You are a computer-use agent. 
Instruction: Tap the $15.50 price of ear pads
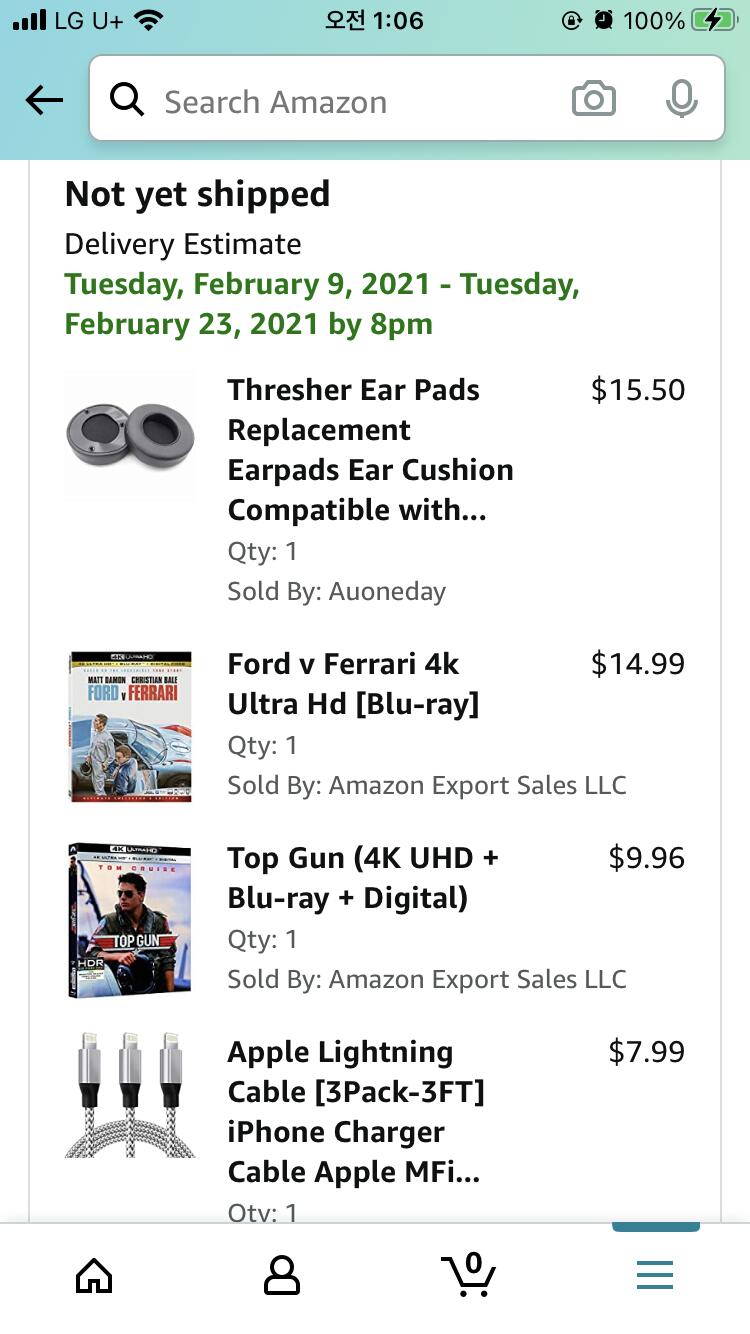point(638,390)
